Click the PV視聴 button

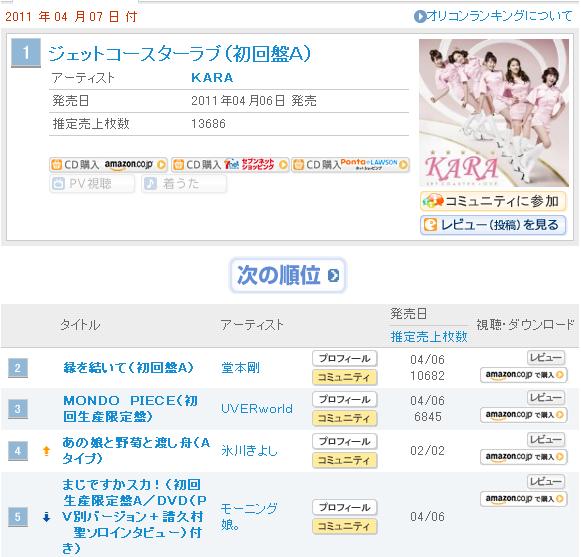pyautogui.click(x=92, y=184)
